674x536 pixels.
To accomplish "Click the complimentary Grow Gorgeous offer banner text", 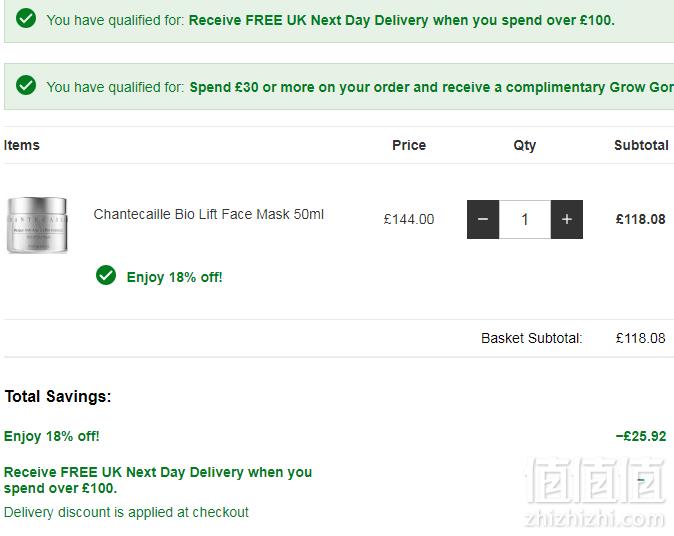I will click(x=432, y=87).
